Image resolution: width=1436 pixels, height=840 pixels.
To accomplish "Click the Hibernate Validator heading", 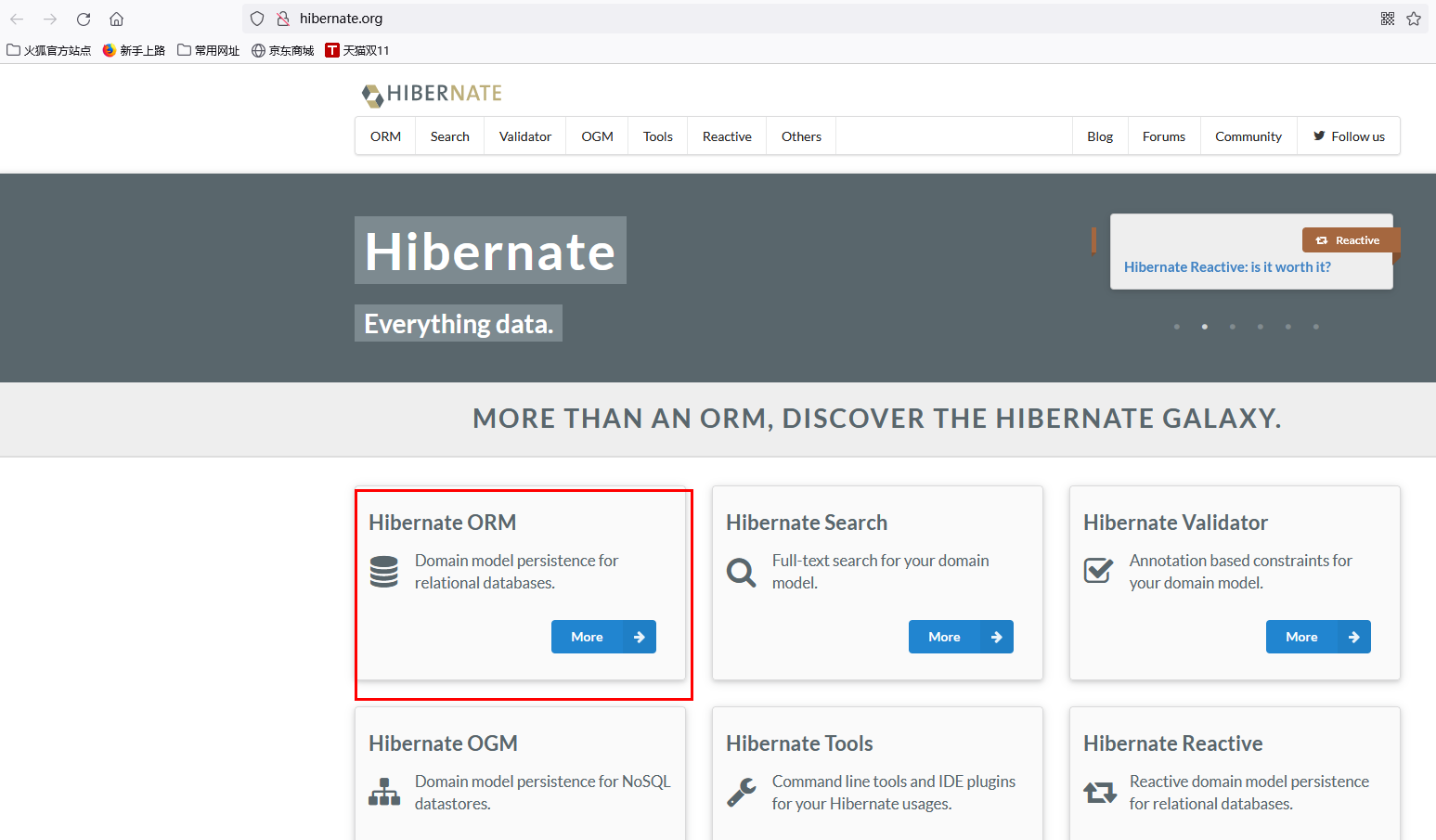I will 1175,523.
